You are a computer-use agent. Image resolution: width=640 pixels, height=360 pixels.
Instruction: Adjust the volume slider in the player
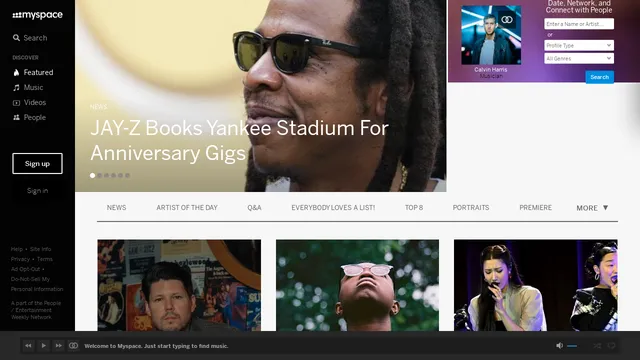point(572,346)
